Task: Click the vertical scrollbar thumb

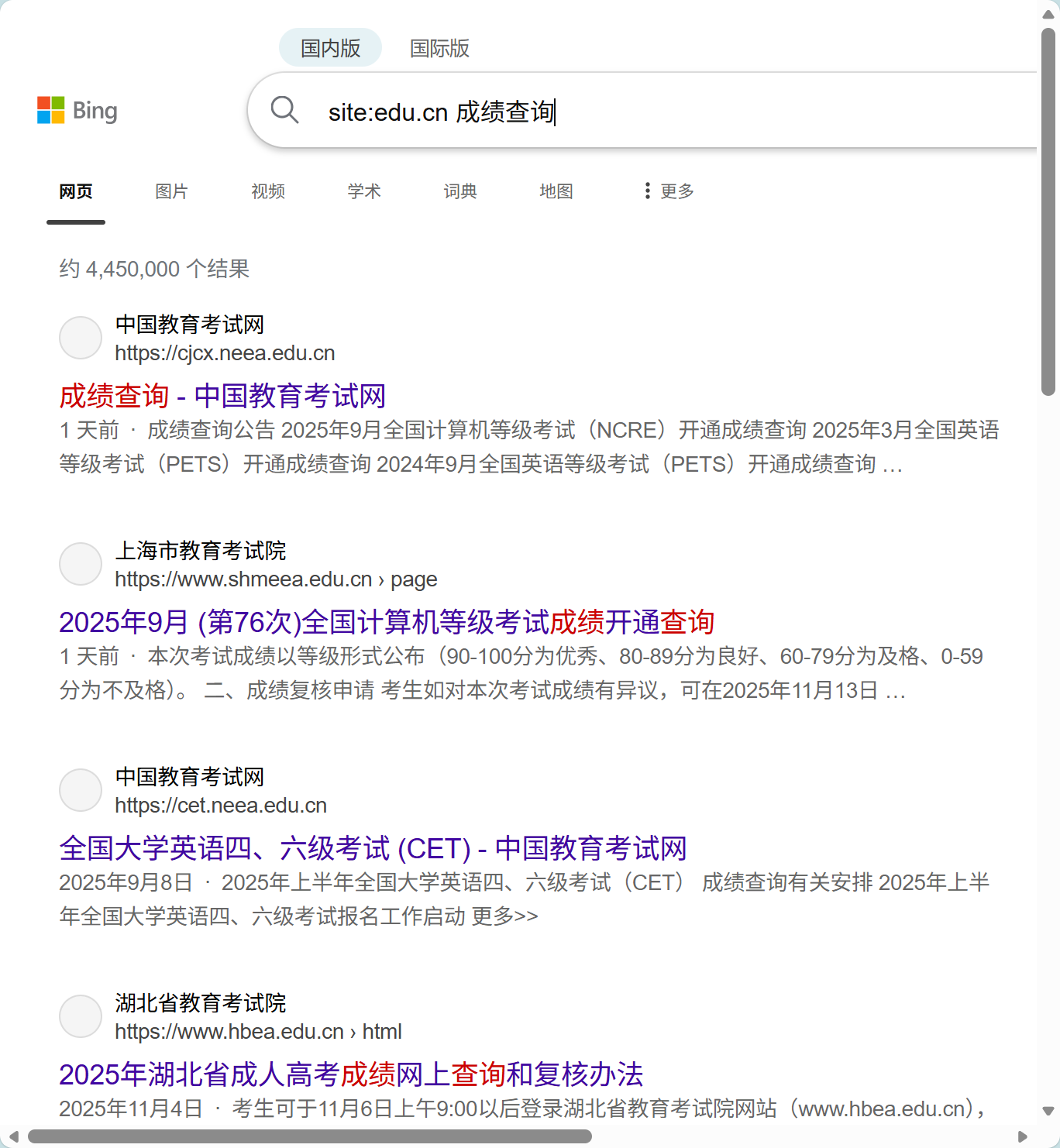Action: tap(1048, 212)
